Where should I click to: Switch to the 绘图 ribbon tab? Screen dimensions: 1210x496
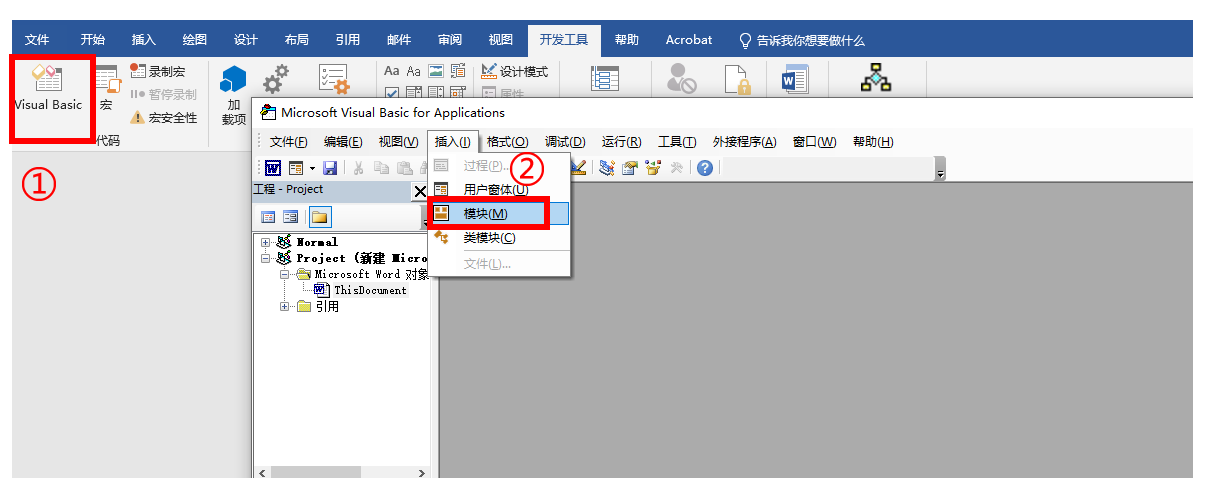(x=195, y=40)
